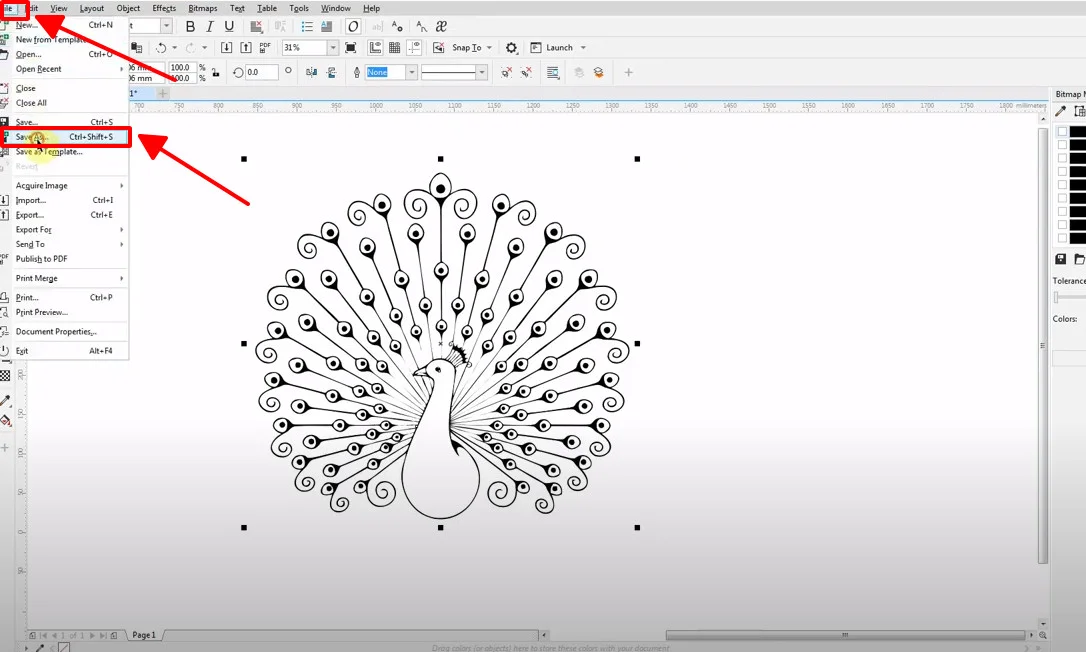Check the sixth color mask checkbox
Screen dimensions: 1086x652
(x=1062, y=198)
